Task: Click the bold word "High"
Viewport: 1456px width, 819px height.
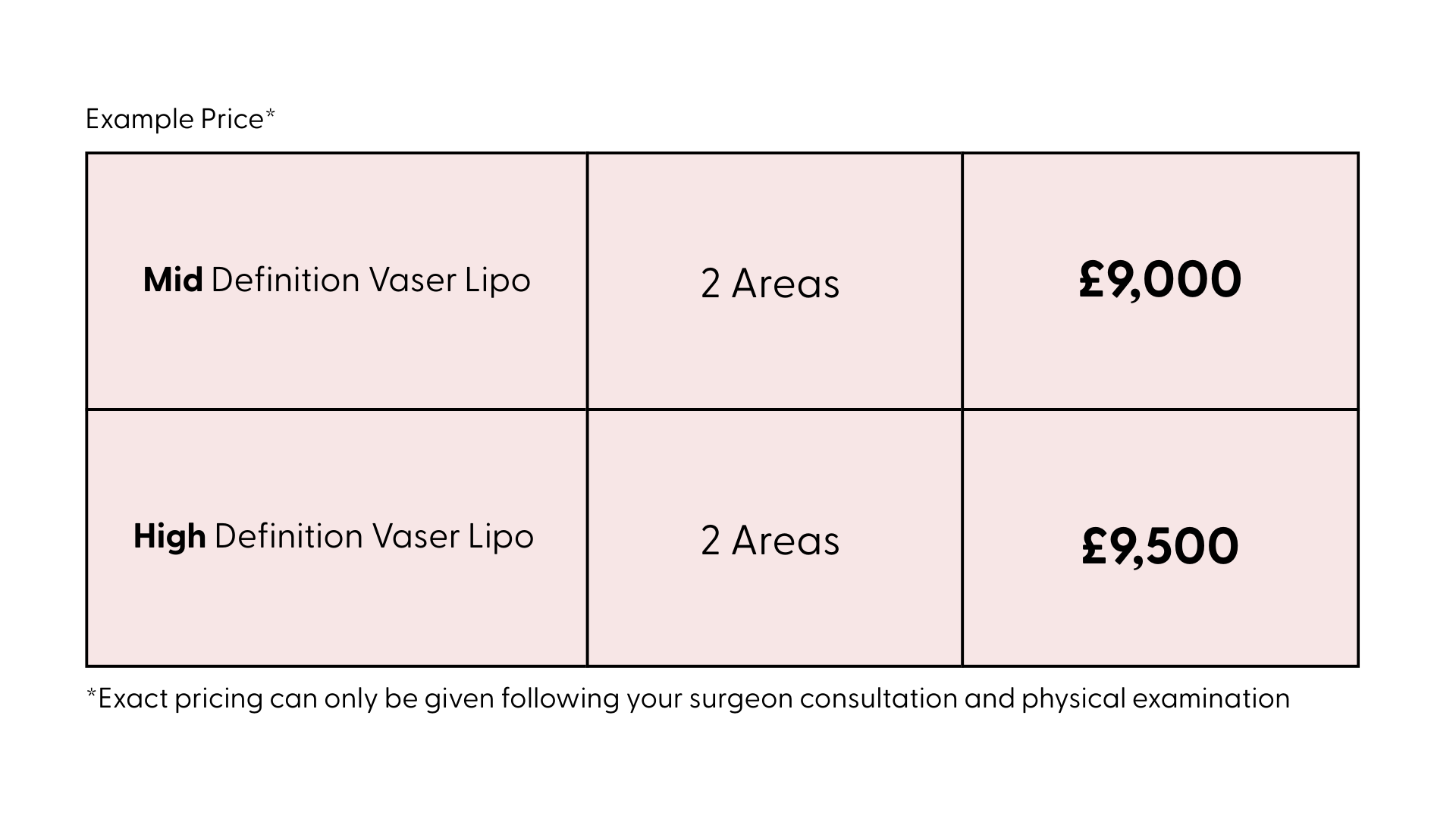Action: click(169, 537)
